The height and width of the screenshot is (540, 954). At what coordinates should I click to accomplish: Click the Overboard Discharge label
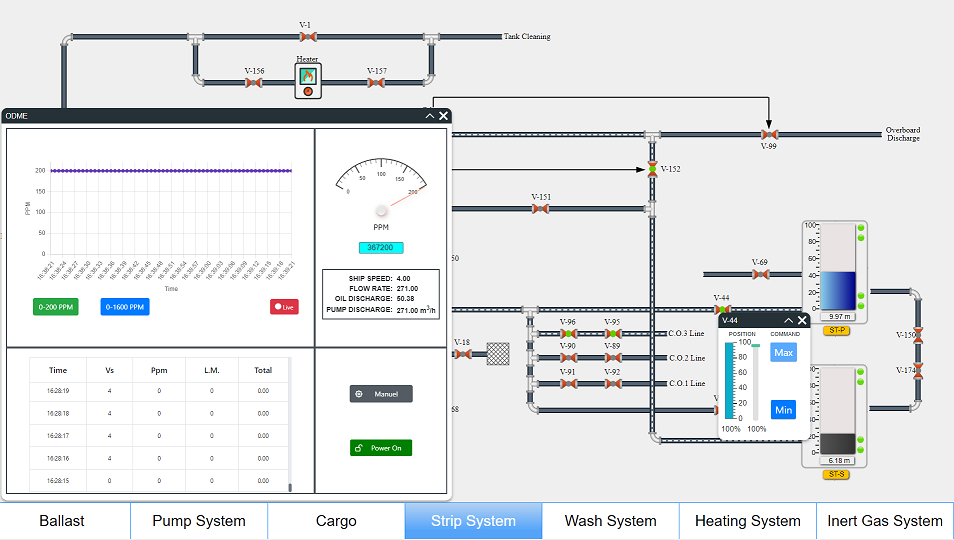(x=903, y=134)
